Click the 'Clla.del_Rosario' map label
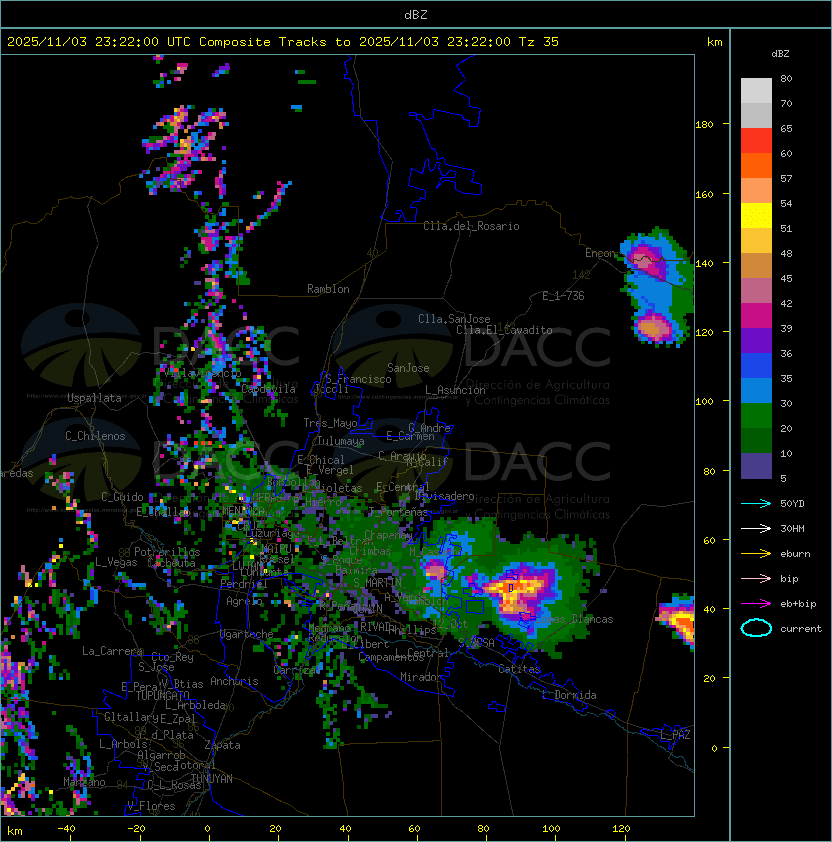The width and height of the screenshot is (832, 842). click(x=471, y=226)
